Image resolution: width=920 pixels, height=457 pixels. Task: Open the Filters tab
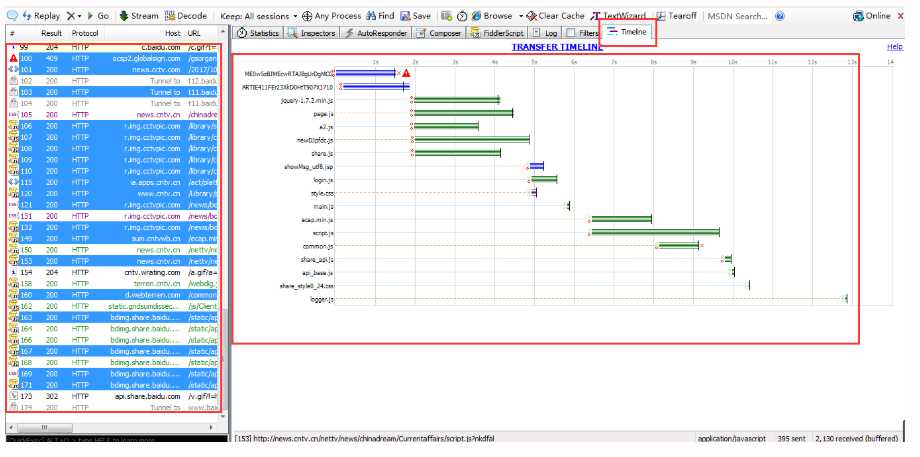pos(582,33)
